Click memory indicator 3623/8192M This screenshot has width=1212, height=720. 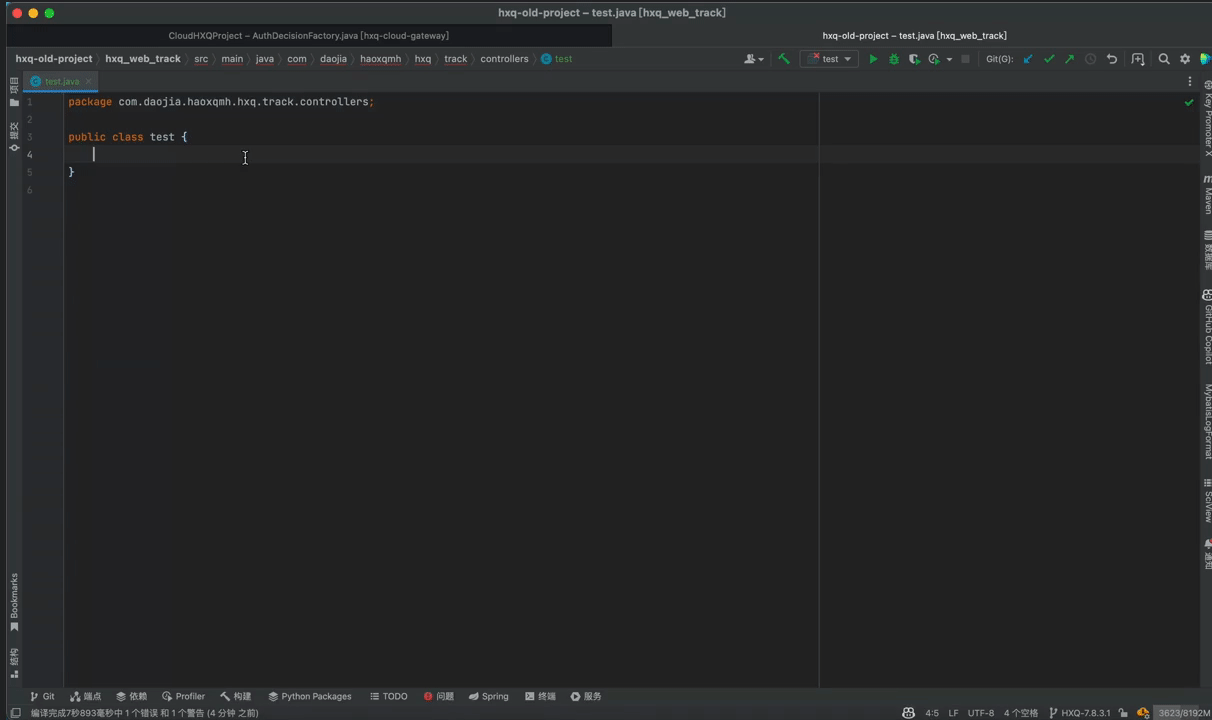pos(1183,713)
